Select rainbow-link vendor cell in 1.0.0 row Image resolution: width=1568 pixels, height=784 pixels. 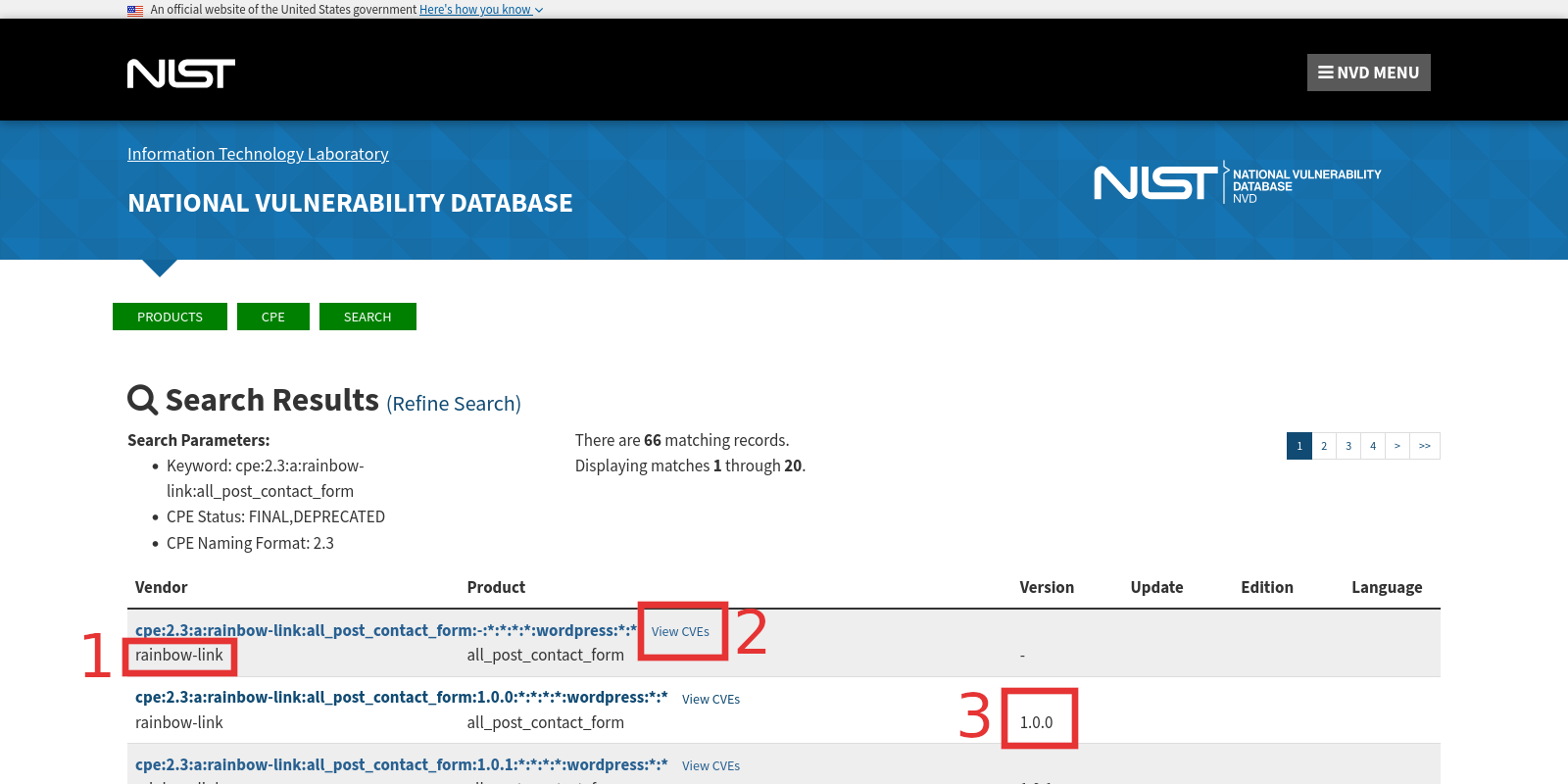click(179, 722)
